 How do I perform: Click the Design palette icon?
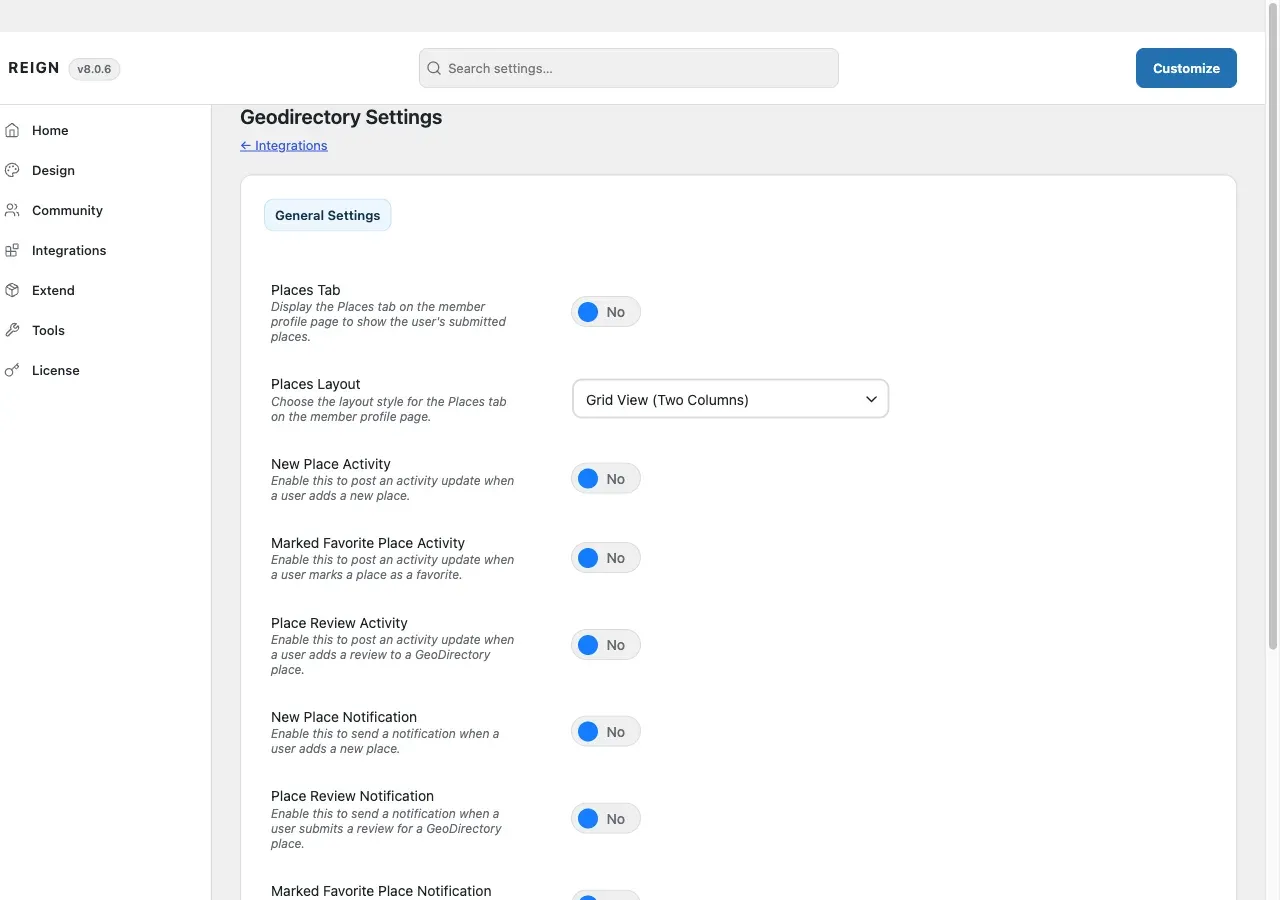tap(12, 170)
